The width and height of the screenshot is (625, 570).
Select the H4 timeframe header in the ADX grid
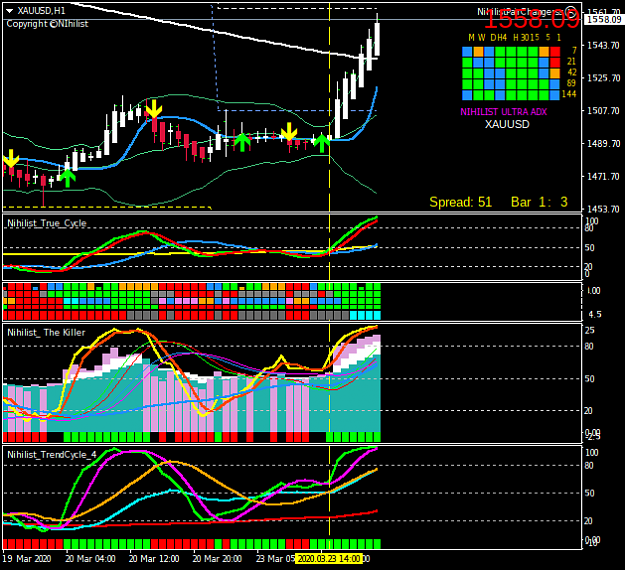tap(501, 37)
